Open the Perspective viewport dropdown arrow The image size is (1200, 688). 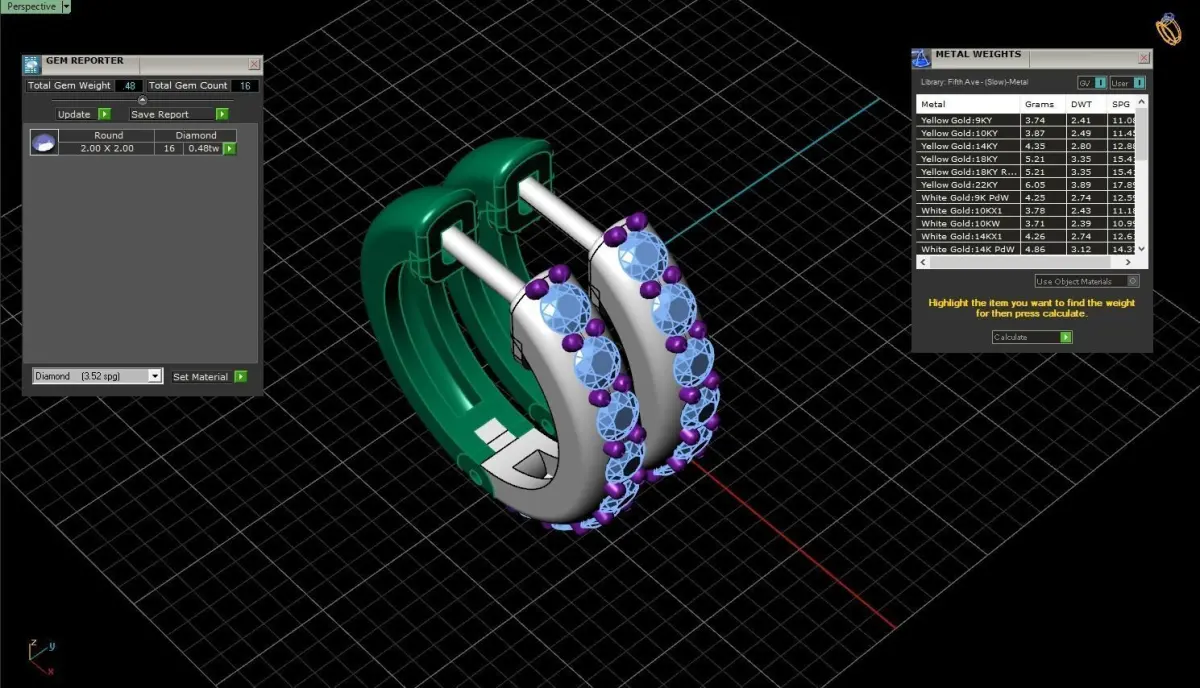pyautogui.click(x=66, y=6)
